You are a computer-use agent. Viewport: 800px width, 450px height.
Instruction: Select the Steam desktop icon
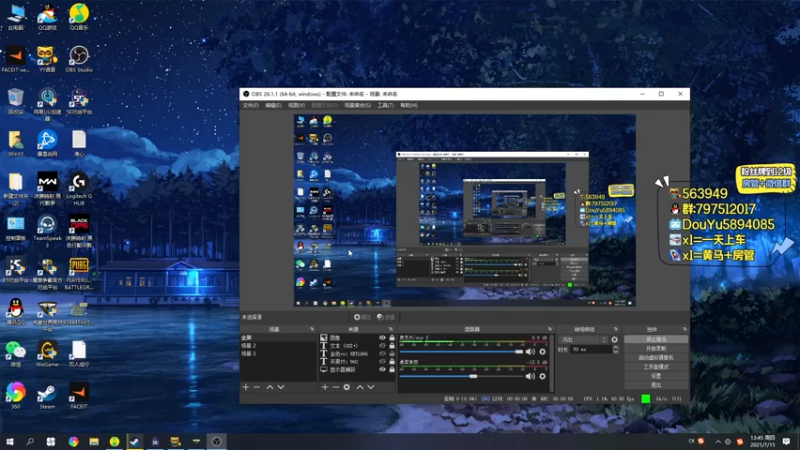(x=47, y=396)
